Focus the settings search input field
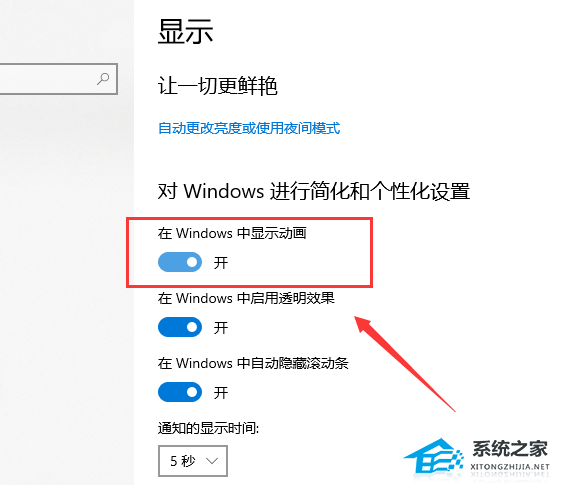565x485 pixels. tap(59, 79)
